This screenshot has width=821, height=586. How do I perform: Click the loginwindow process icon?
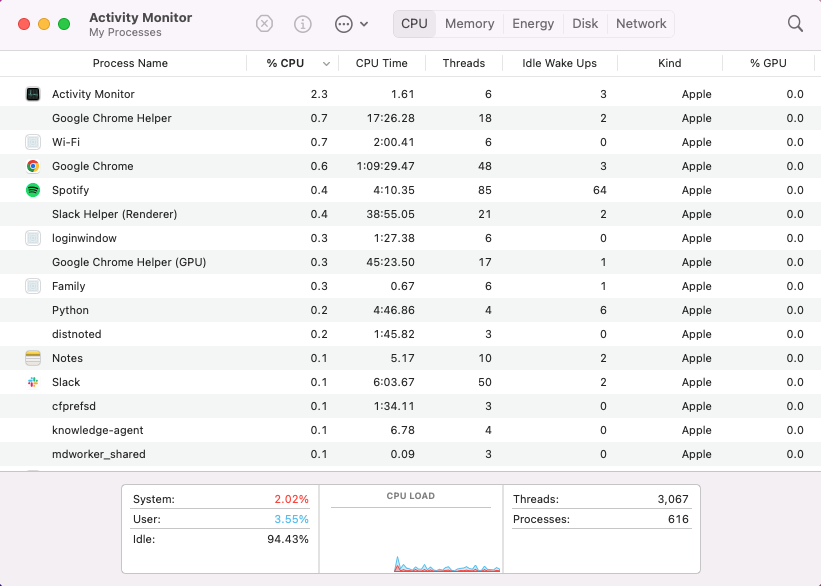pos(33,238)
